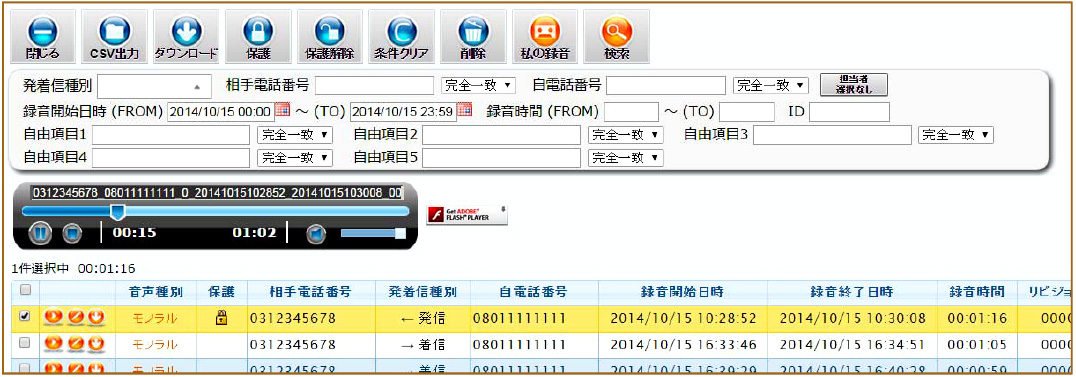Click the 保護解除 (unprotect) icon

329,37
